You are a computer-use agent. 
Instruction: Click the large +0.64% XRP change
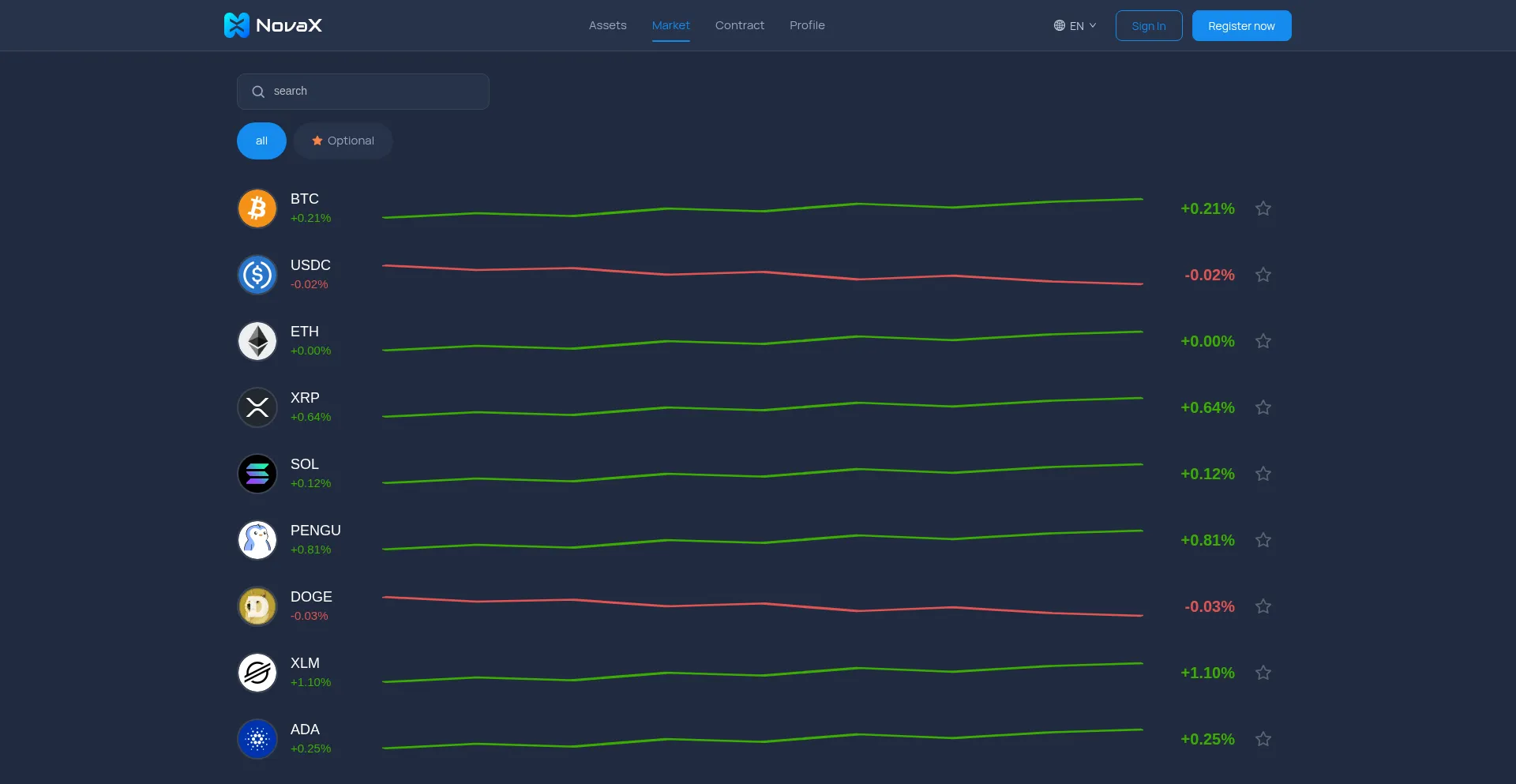(1207, 407)
